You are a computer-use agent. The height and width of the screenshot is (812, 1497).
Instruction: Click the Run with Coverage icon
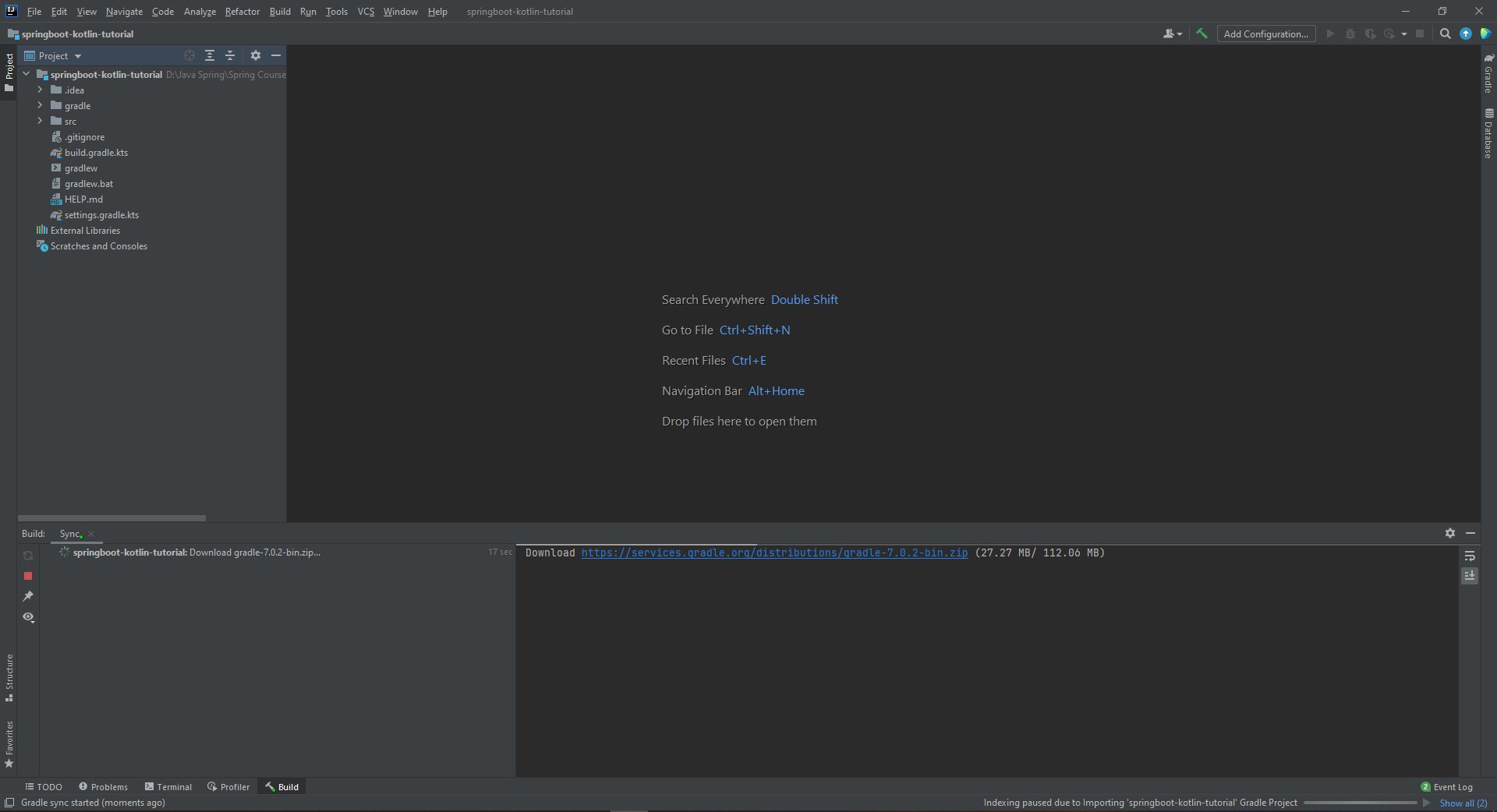click(x=1370, y=34)
